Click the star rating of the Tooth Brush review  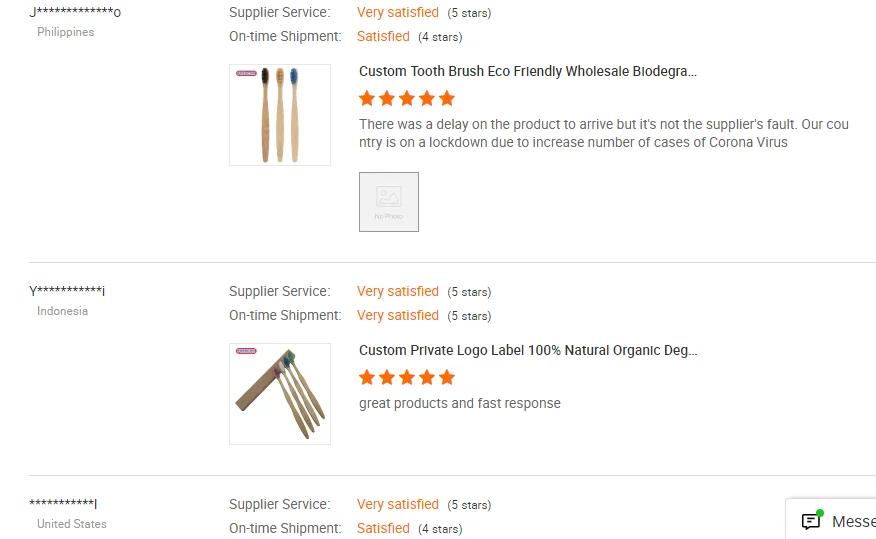coord(407,98)
